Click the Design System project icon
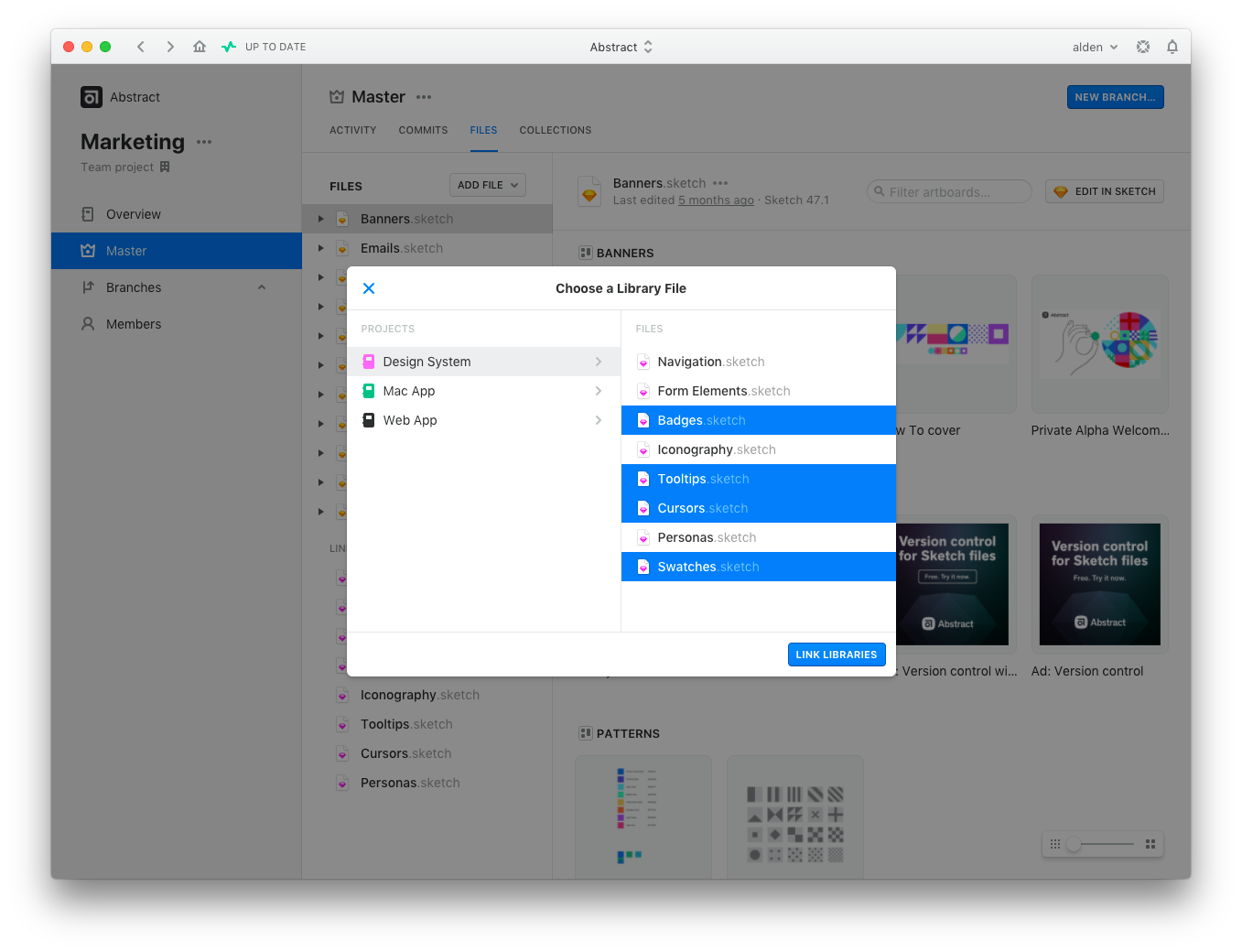The width and height of the screenshot is (1242, 952). click(369, 362)
